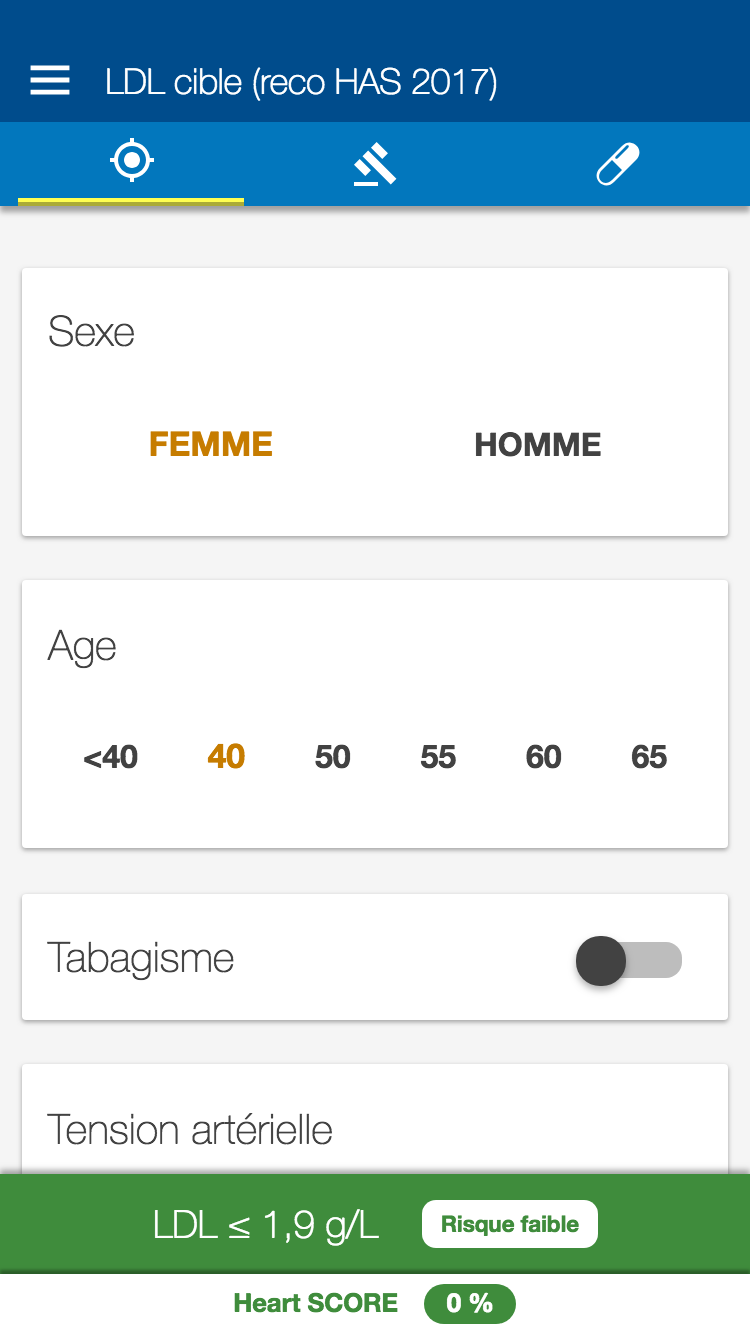Open the pill treatment tab
Screen dimensions: 750x1334
pyautogui.click(x=617, y=164)
